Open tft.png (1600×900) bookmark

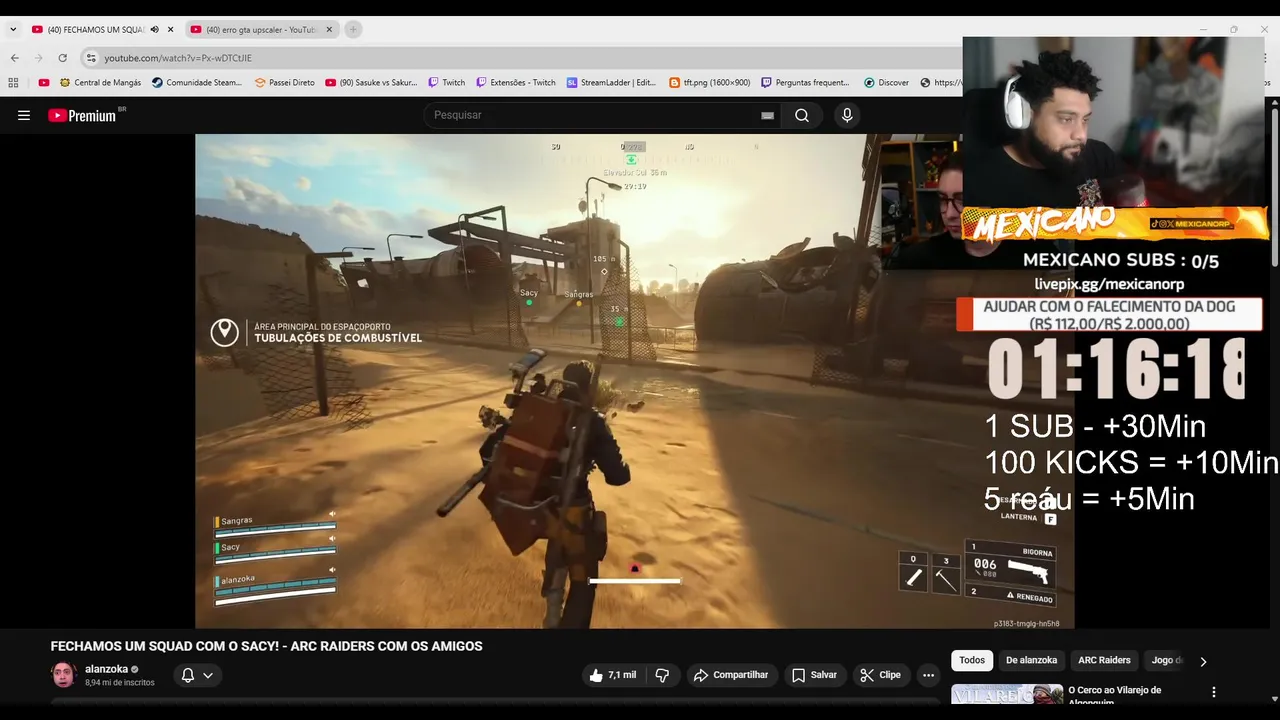tap(710, 83)
